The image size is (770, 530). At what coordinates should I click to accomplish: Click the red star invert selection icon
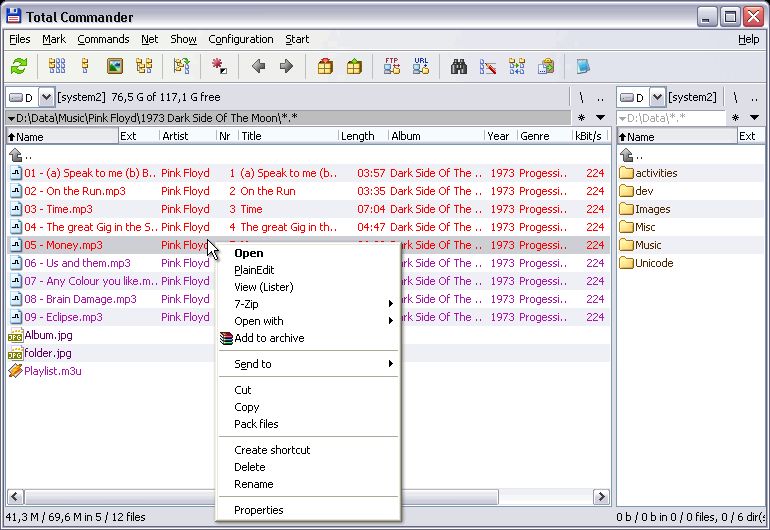219,67
